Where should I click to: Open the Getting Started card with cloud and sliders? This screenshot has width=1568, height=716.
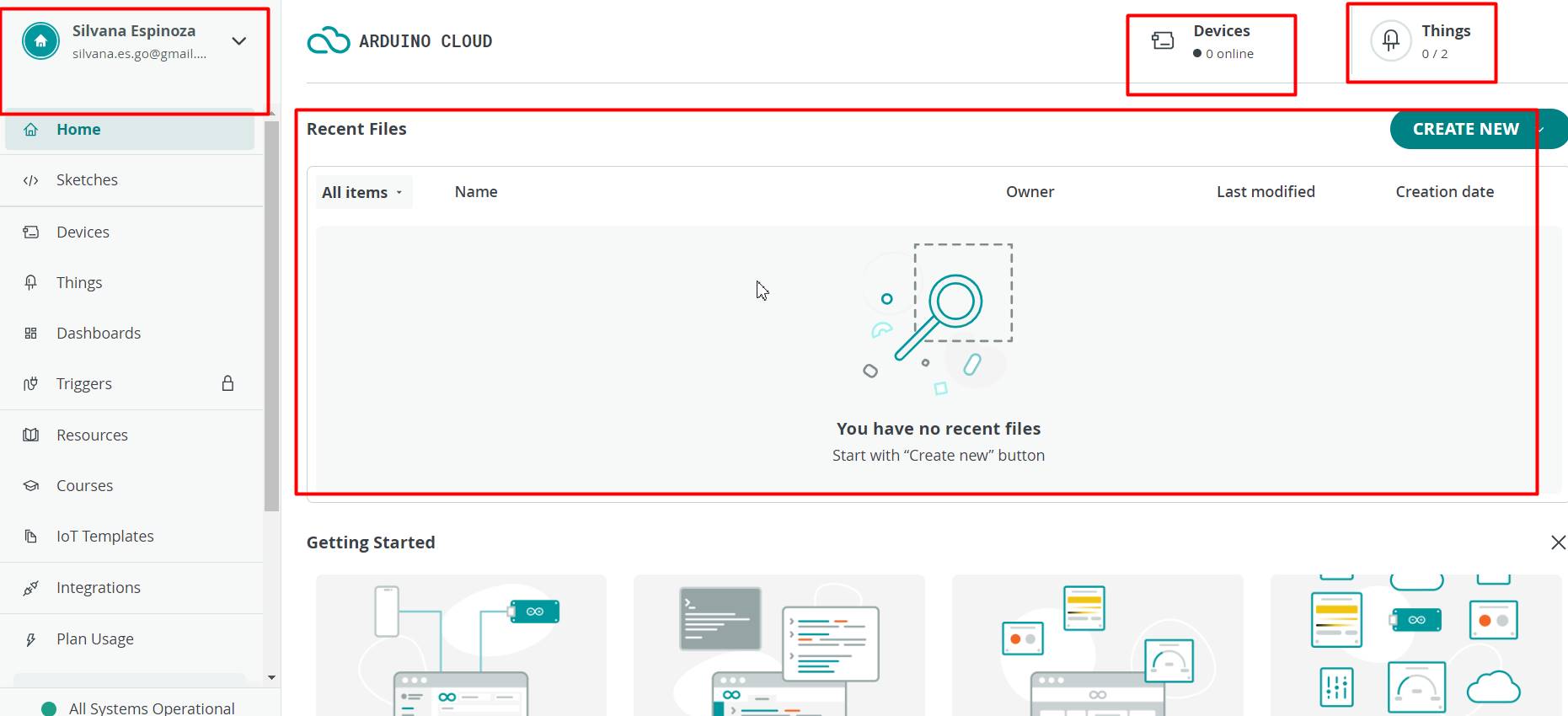tap(1415, 645)
